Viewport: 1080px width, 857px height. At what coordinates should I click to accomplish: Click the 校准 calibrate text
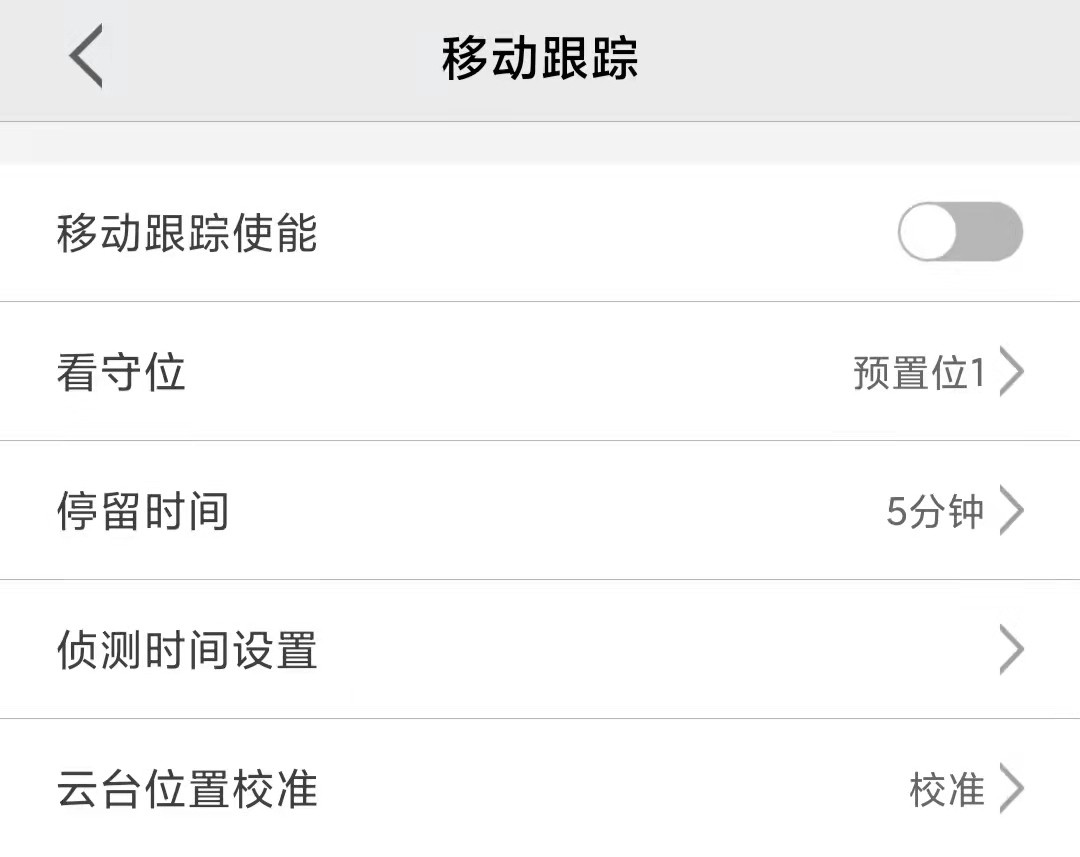pyautogui.click(x=947, y=789)
